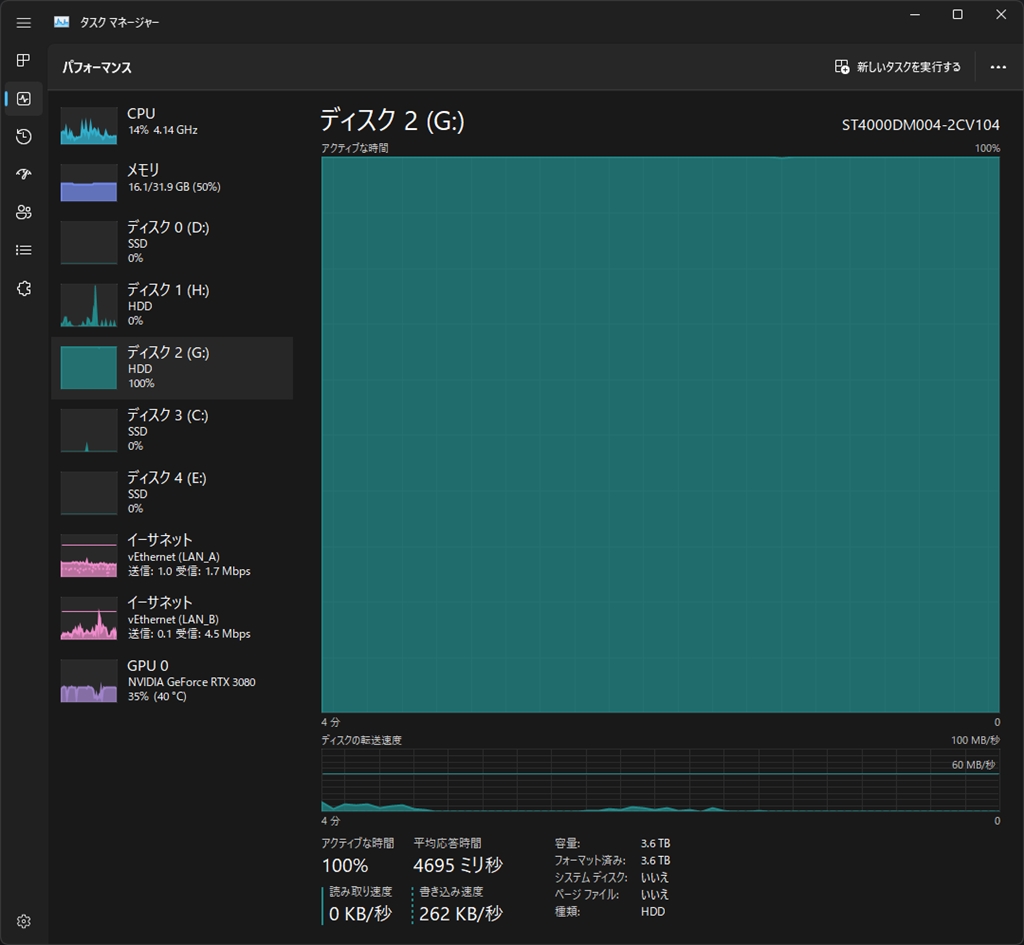Click the 容量 3.6 TB value
The image size is (1024, 945).
tap(655, 843)
